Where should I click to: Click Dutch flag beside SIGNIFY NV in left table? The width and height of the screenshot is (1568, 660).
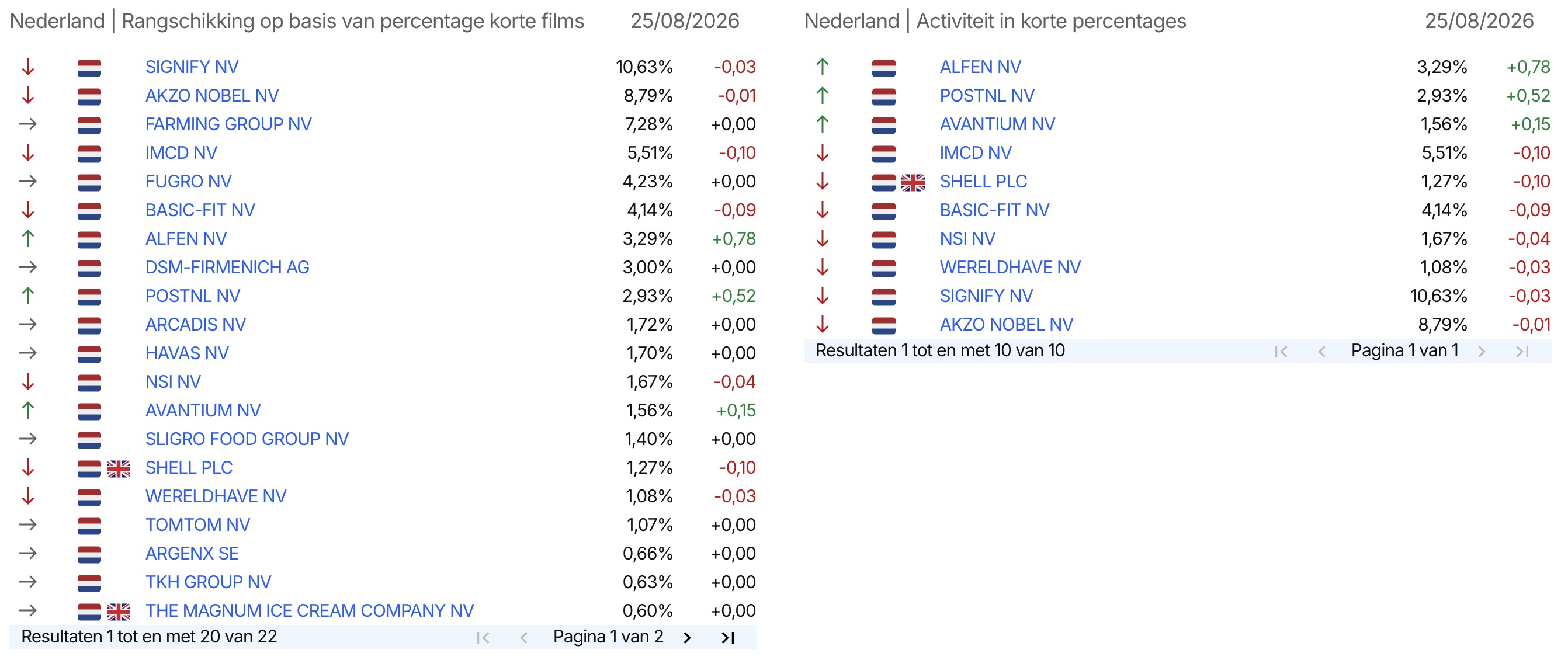click(89, 68)
